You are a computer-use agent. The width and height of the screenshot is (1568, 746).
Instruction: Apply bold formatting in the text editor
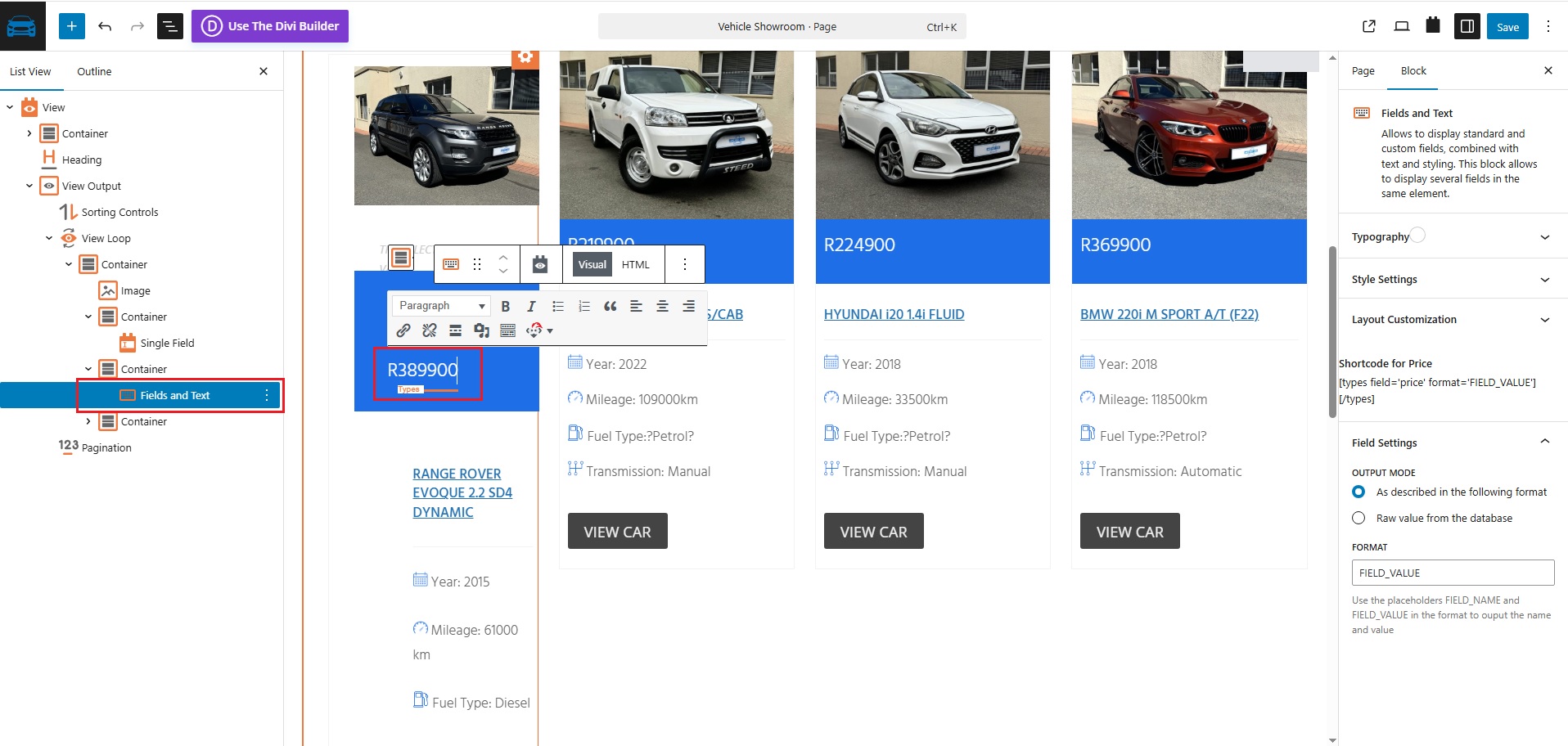coord(506,306)
